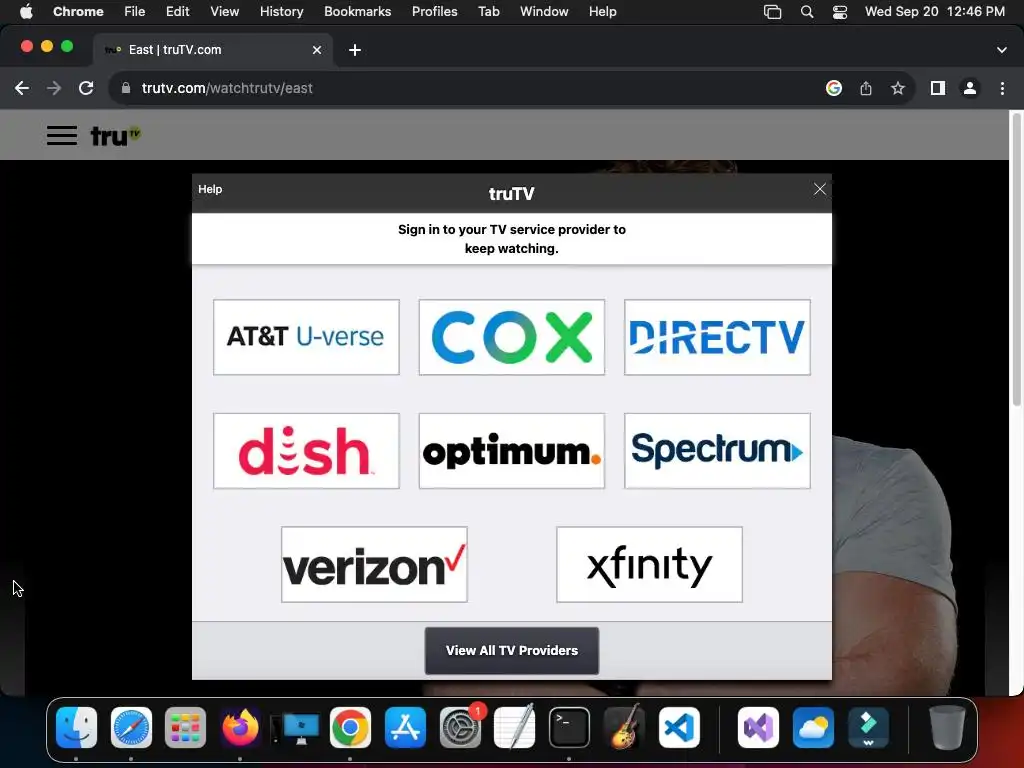Reload the truTV page
Image resolution: width=1024 pixels, height=768 pixels.
(86, 88)
